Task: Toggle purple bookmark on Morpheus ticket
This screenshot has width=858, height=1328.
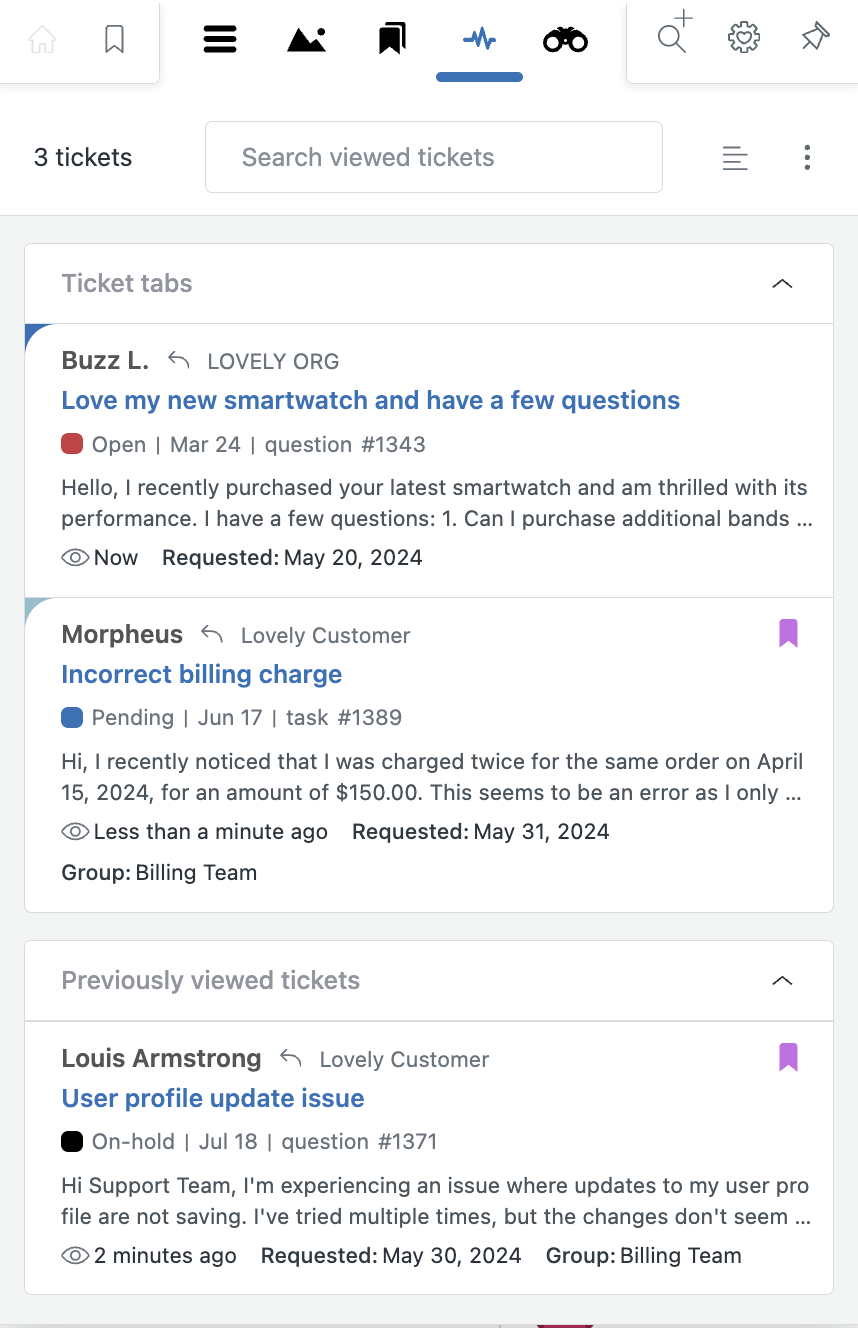Action: tap(788, 633)
